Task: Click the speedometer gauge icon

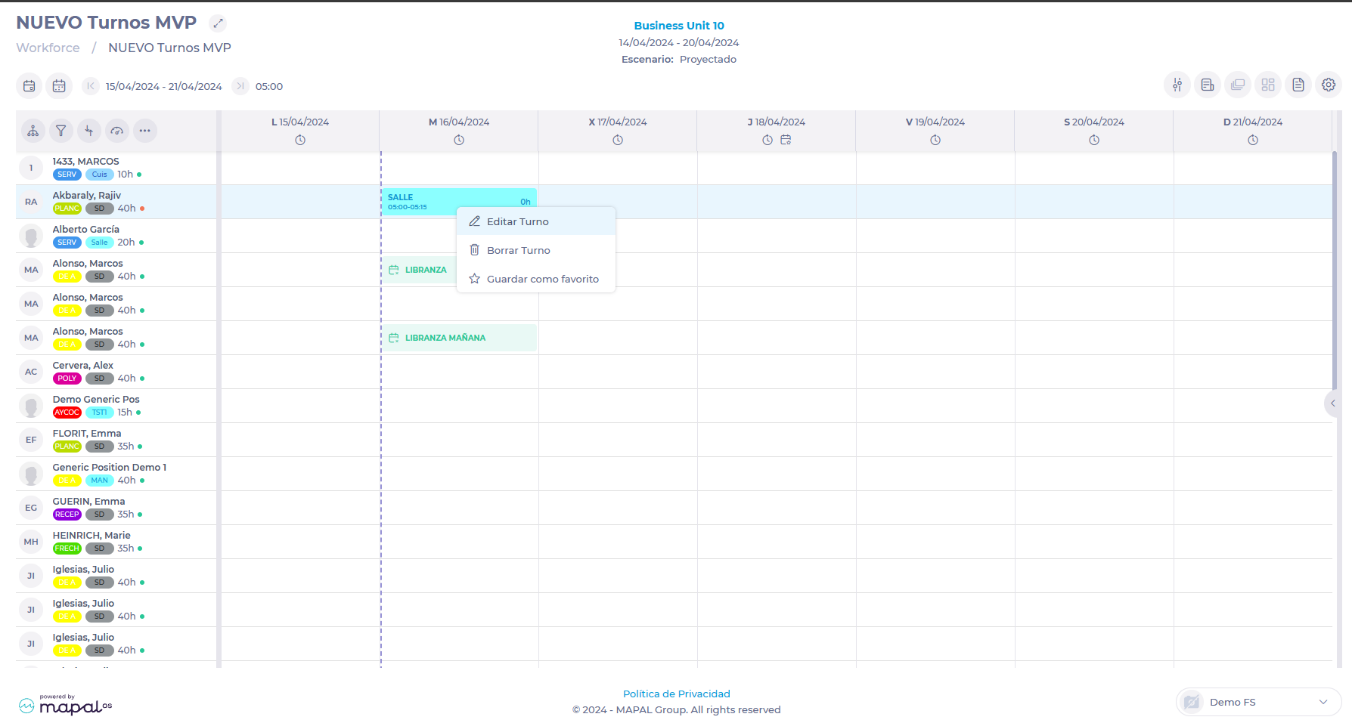Action: tap(117, 131)
